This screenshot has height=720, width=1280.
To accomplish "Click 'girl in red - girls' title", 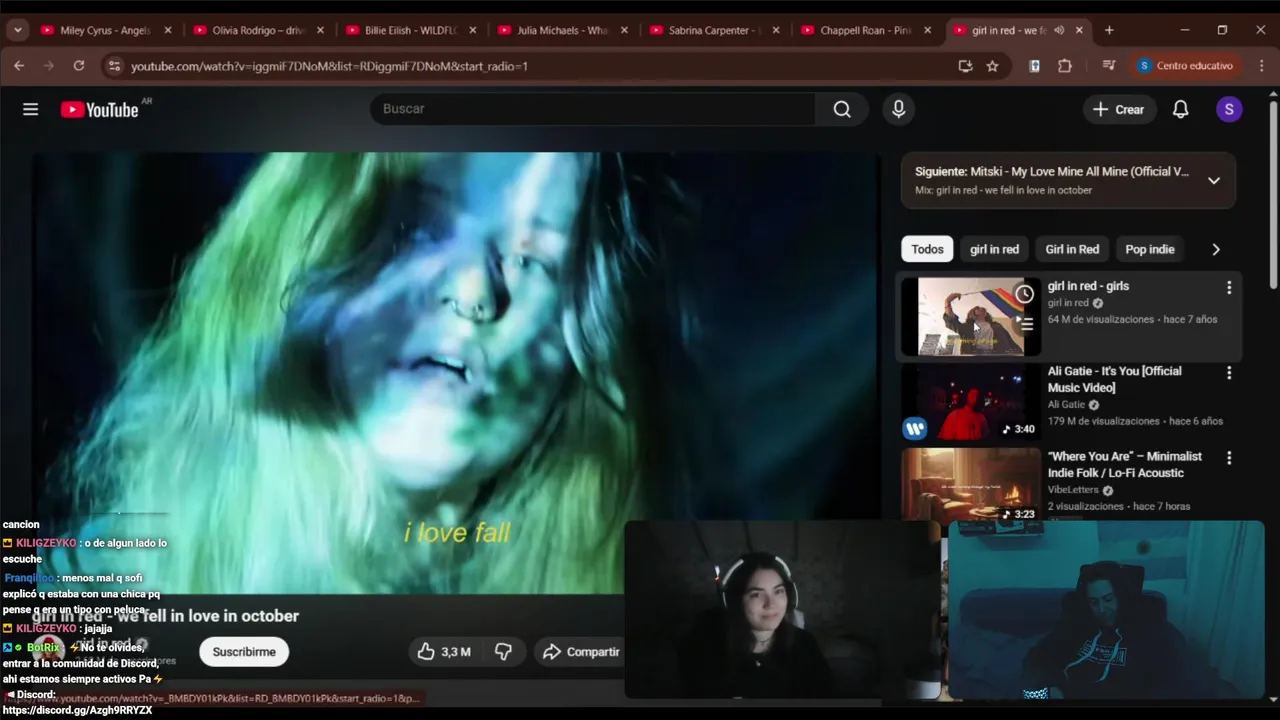I will coord(1088,286).
